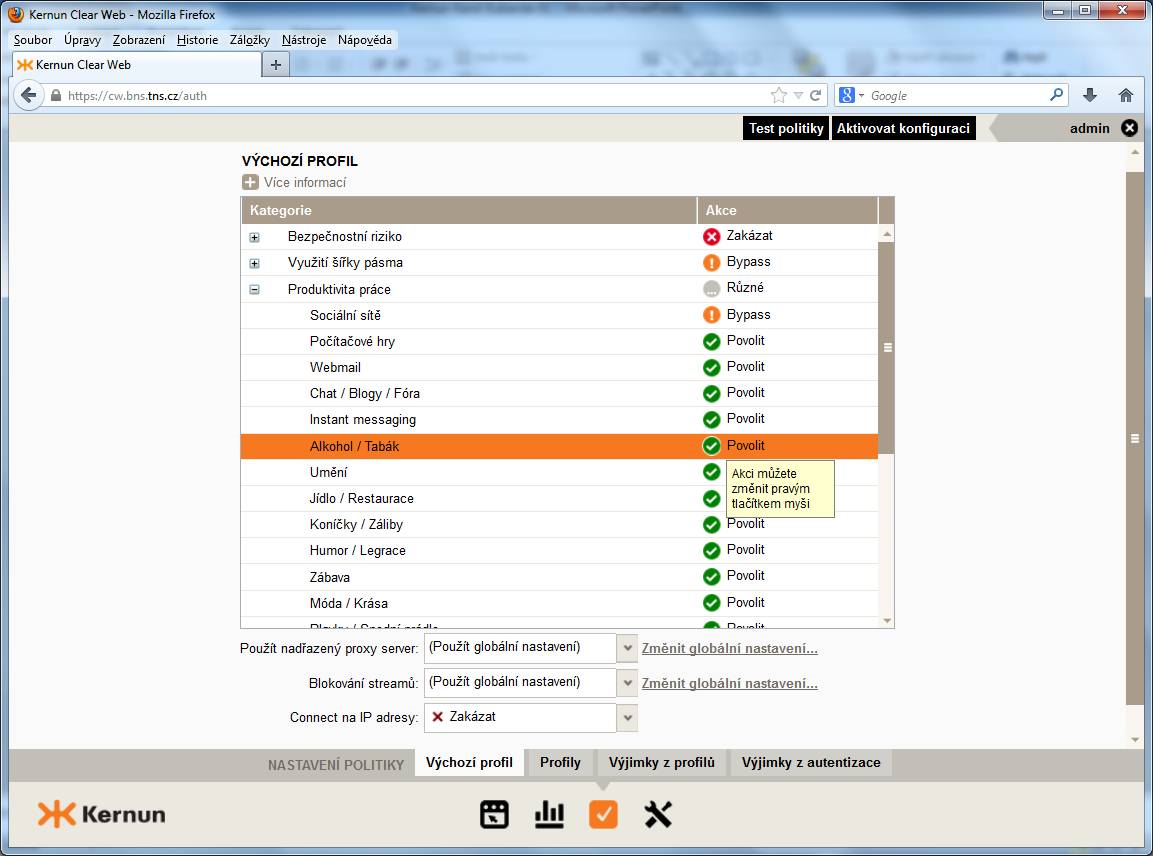Open downloads with the down arrow icon
1153x856 pixels.
(1090, 95)
